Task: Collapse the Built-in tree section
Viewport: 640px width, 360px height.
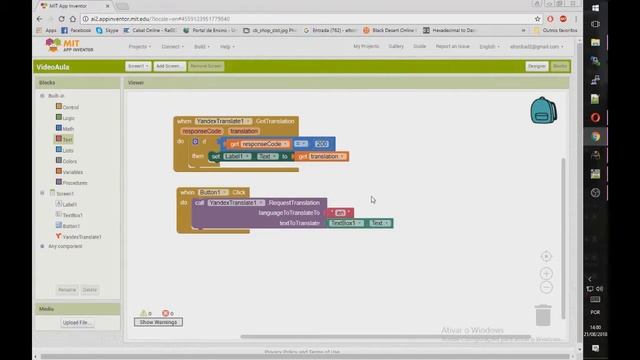Action: coord(42,96)
